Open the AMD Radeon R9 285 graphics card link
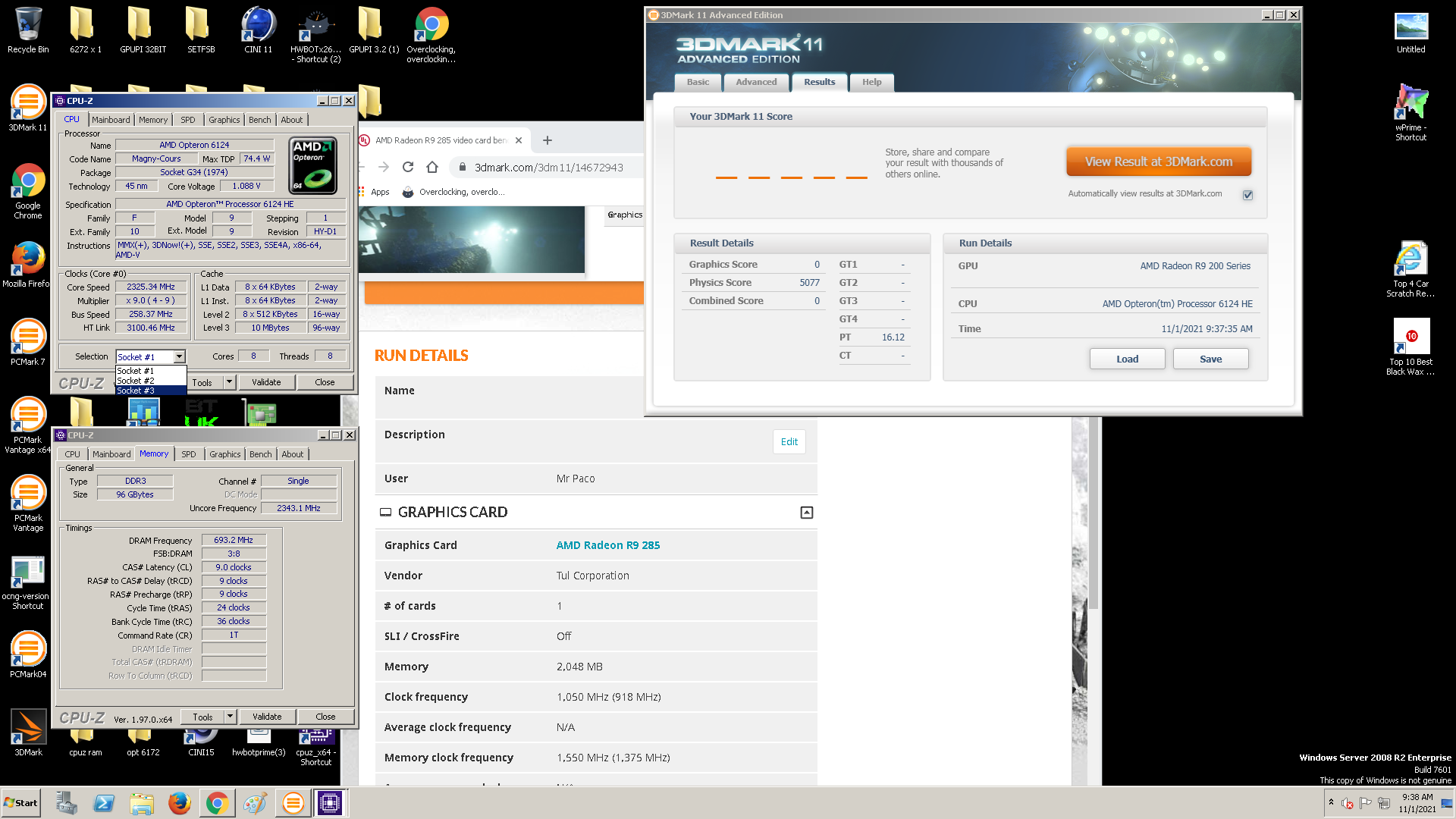 [608, 545]
